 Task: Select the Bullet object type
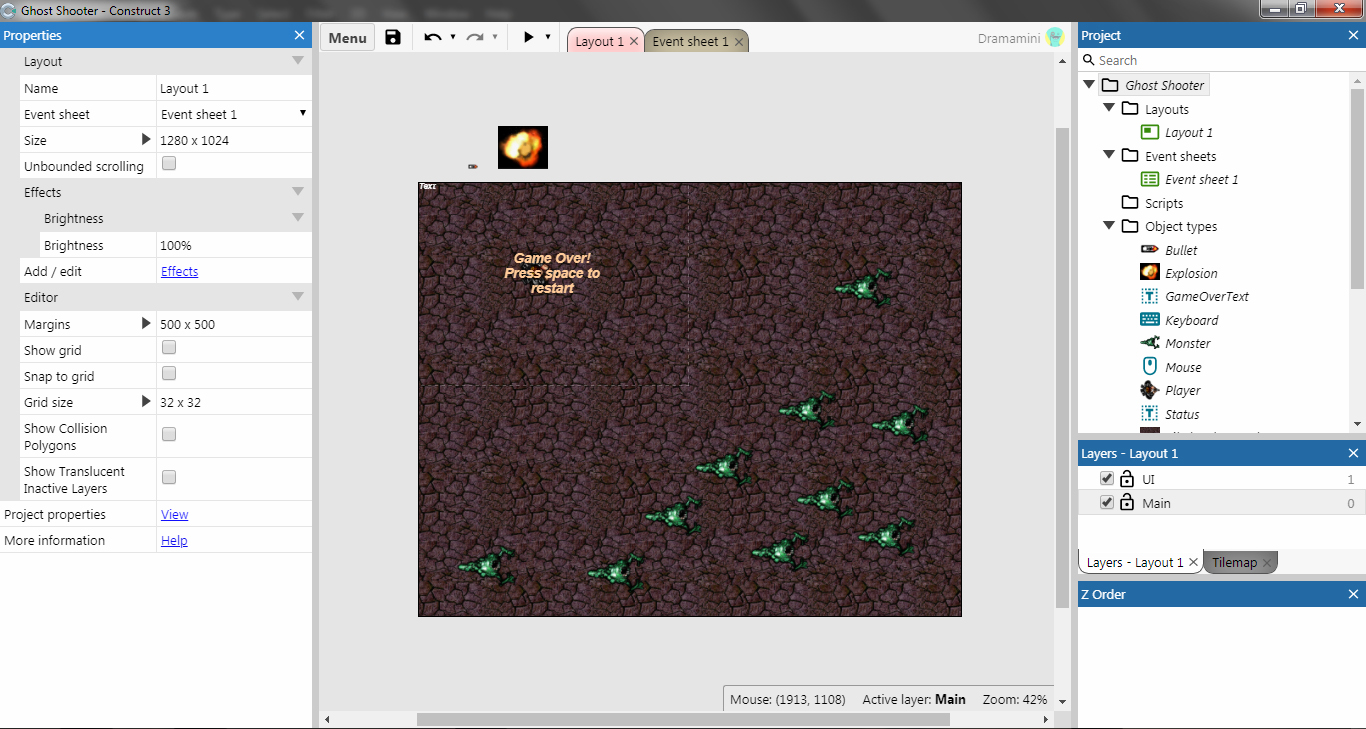1181,250
